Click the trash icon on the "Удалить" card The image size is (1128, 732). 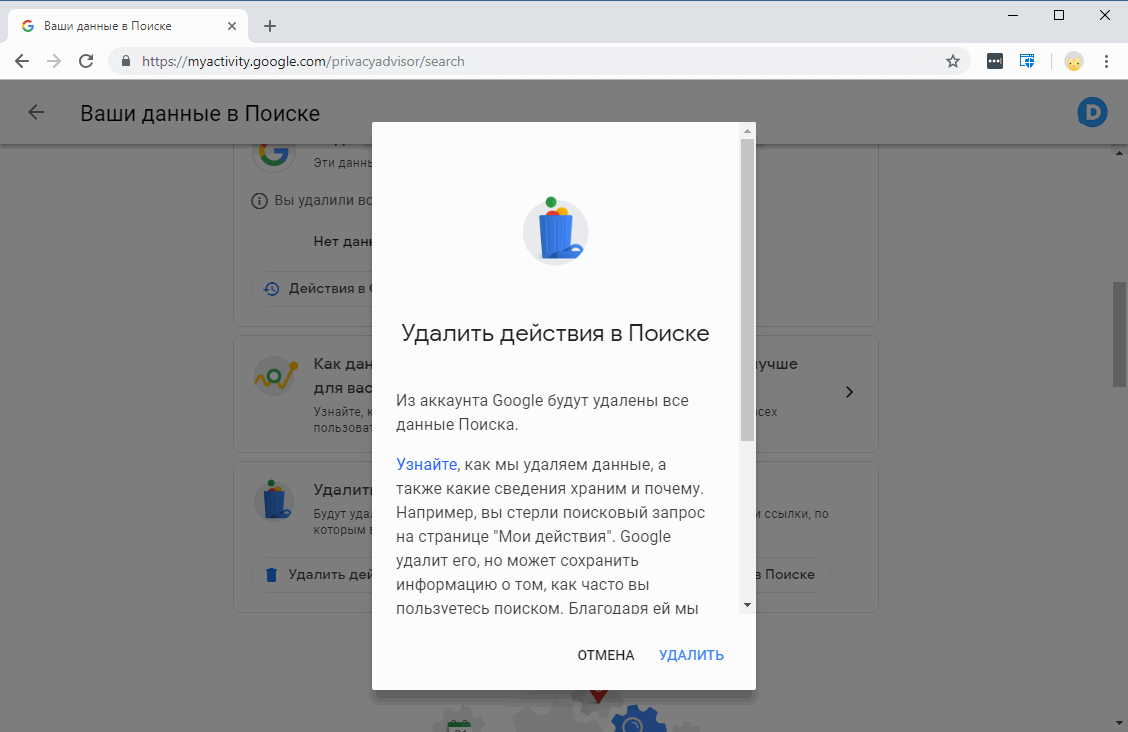(273, 500)
